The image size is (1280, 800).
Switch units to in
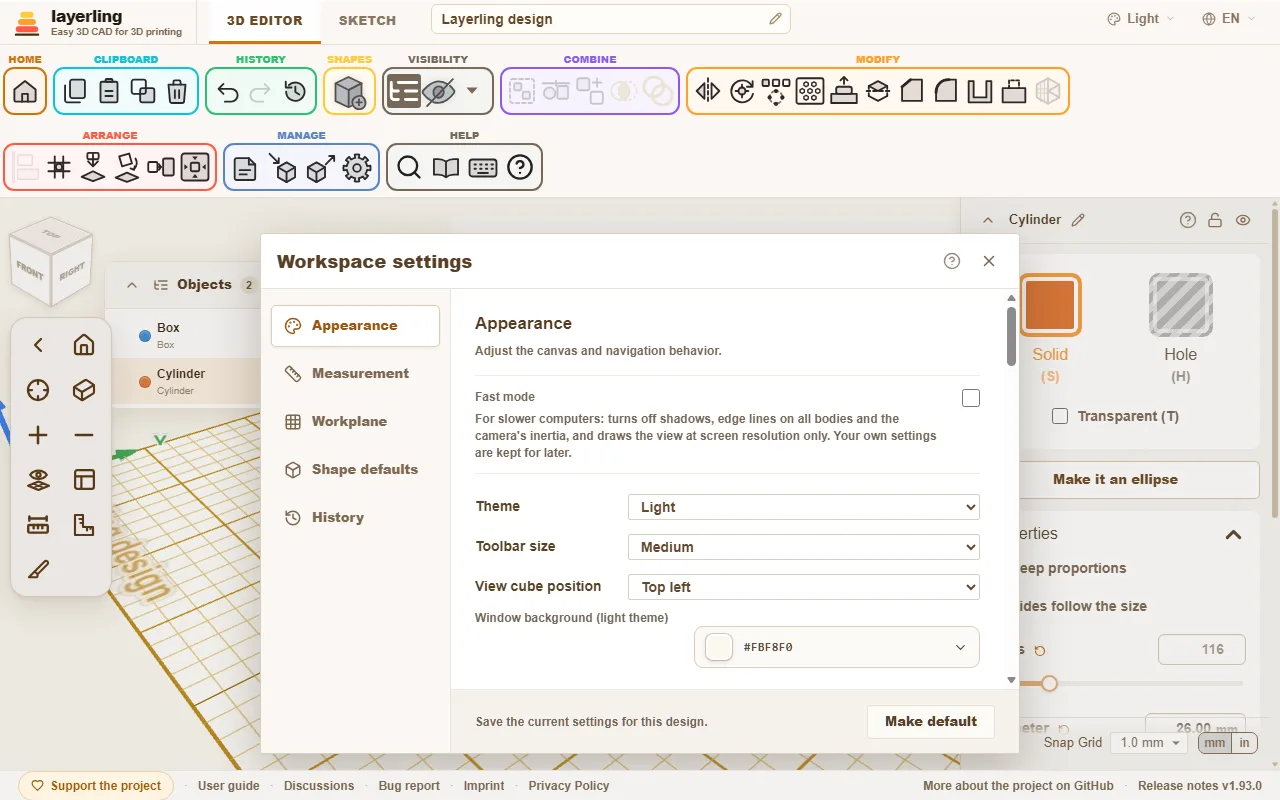click(x=1244, y=743)
